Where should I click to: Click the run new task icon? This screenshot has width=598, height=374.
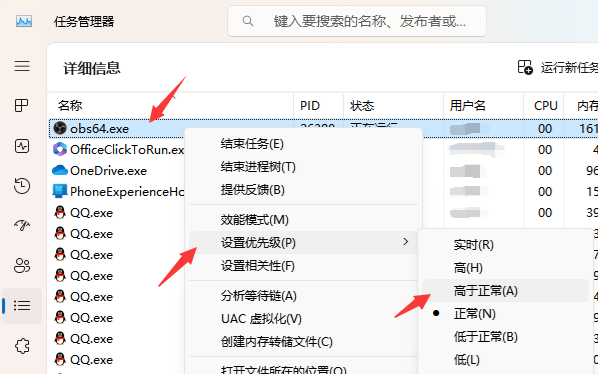[525, 67]
